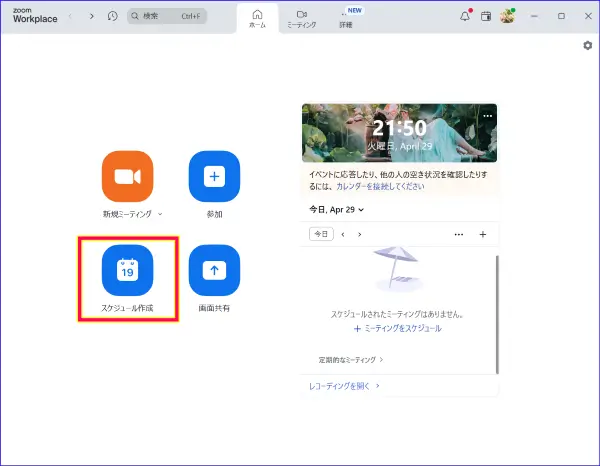Open スケジュール作成 calendar icon
The image size is (600, 466).
tap(127, 270)
